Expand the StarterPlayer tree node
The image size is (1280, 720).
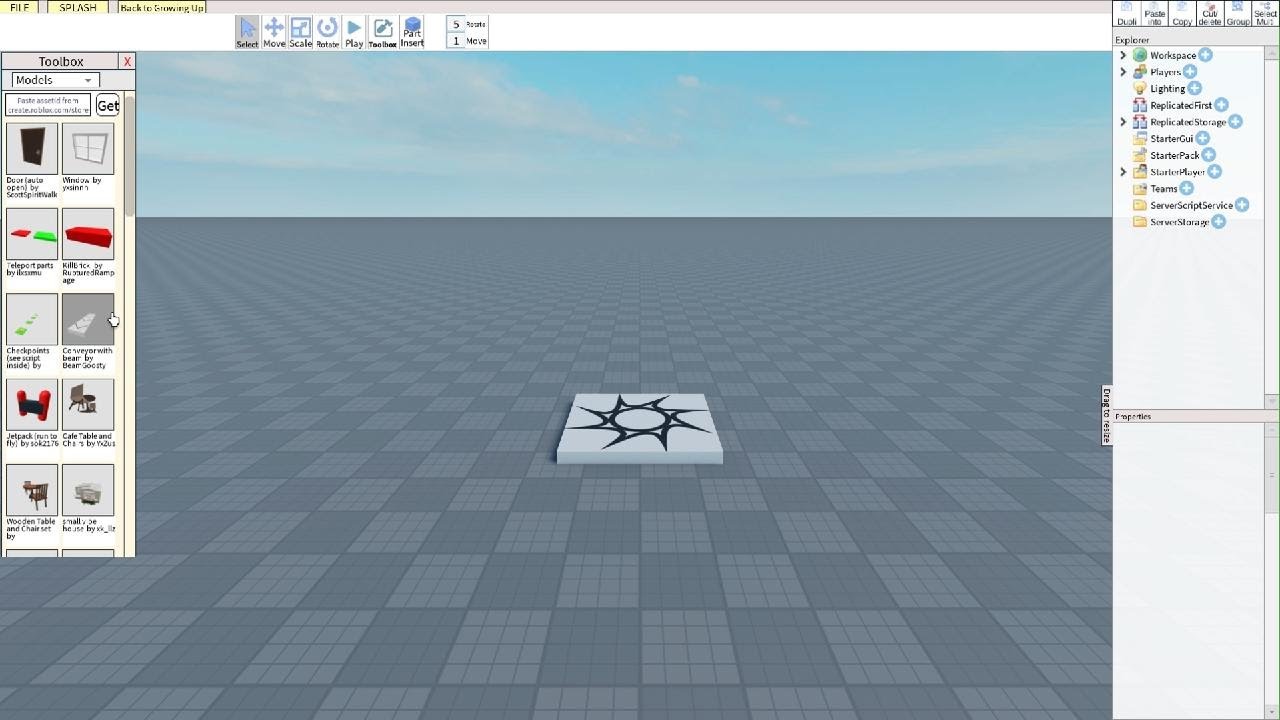[1123, 172]
